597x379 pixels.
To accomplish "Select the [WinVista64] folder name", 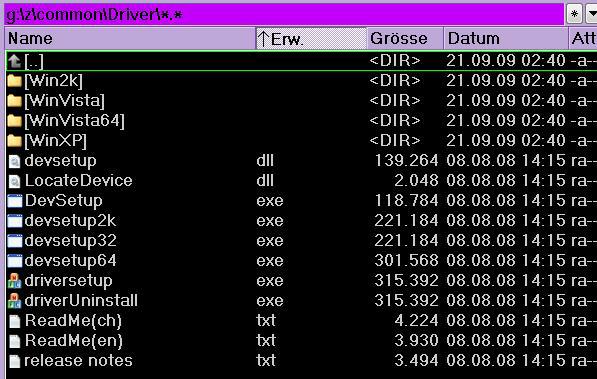I will pyautogui.click(x=74, y=121).
